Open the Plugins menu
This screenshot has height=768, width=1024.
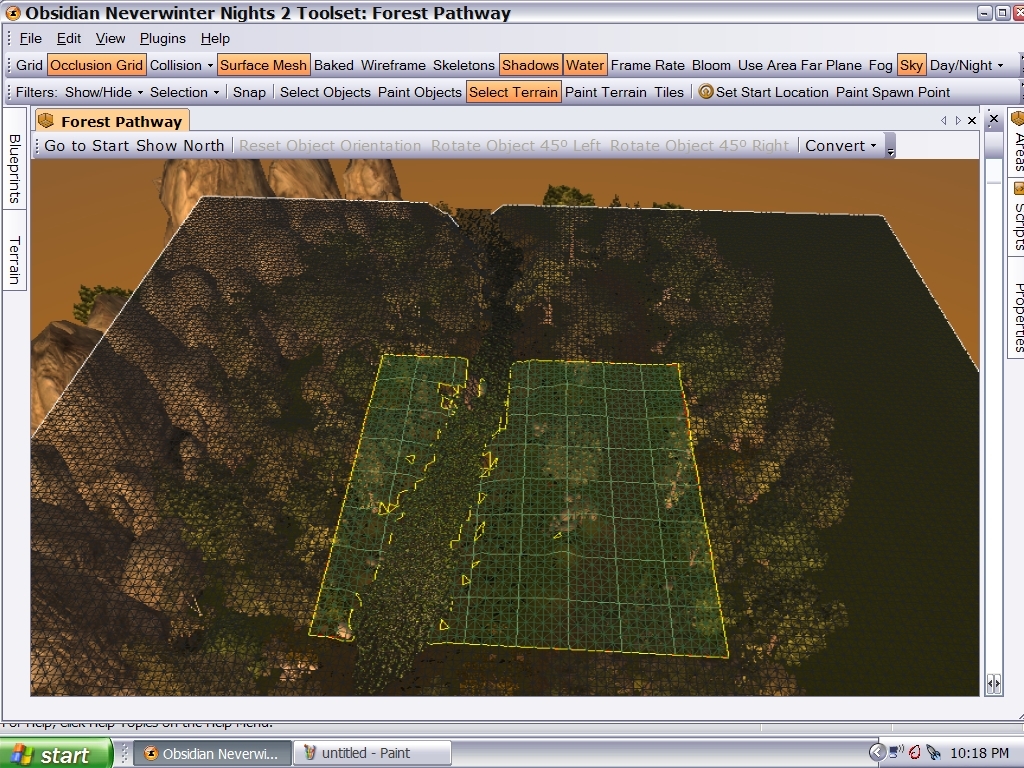point(162,38)
